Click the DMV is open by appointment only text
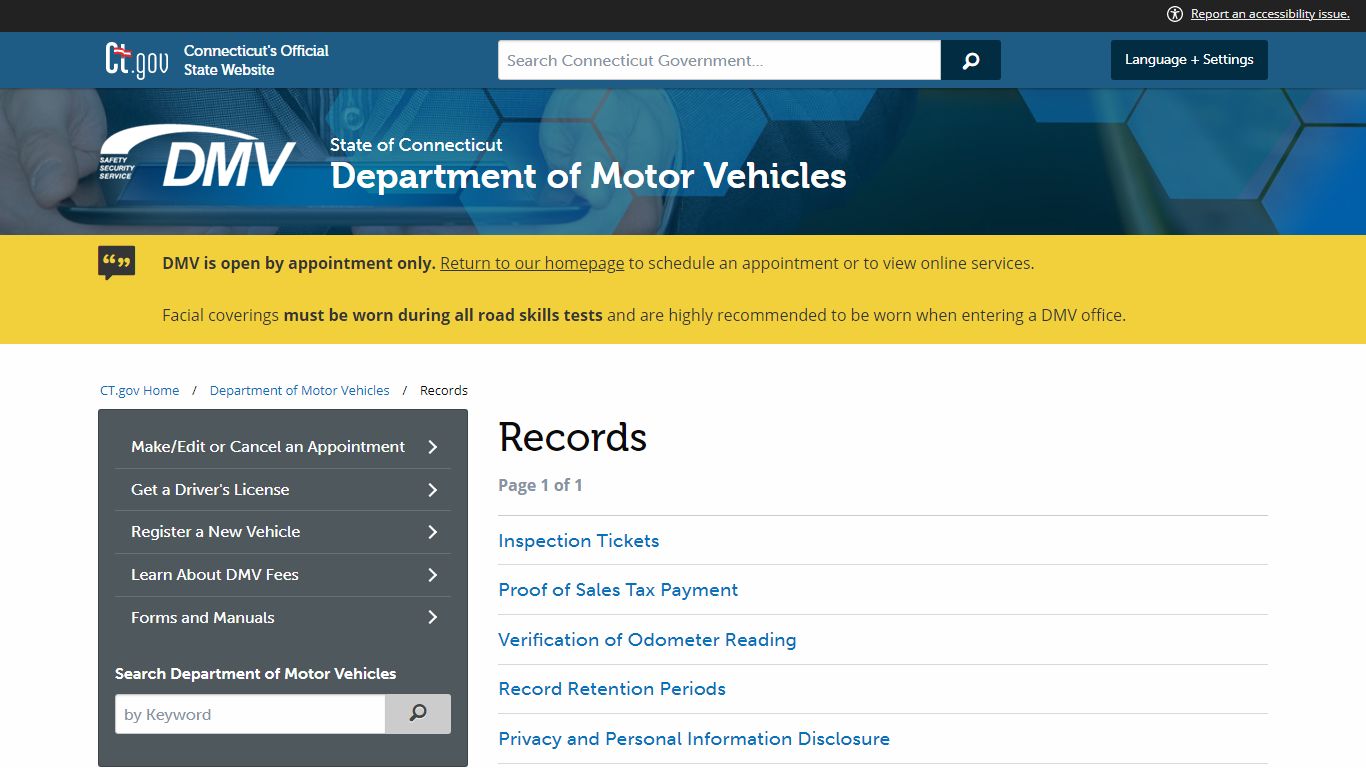 pyautogui.click(x=299, y=264)
